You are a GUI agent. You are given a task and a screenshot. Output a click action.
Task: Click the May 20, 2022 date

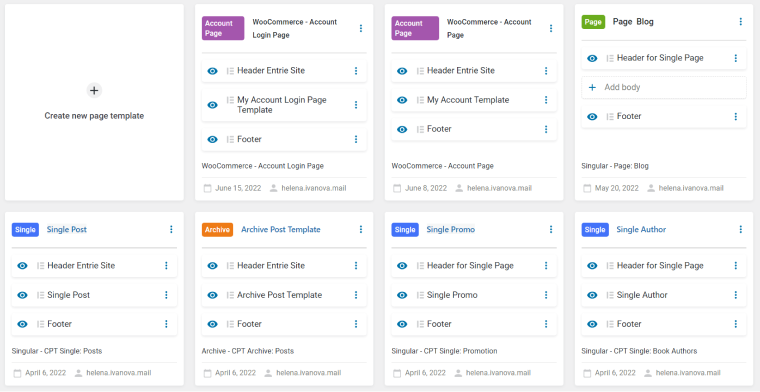[x=616, y=188]
